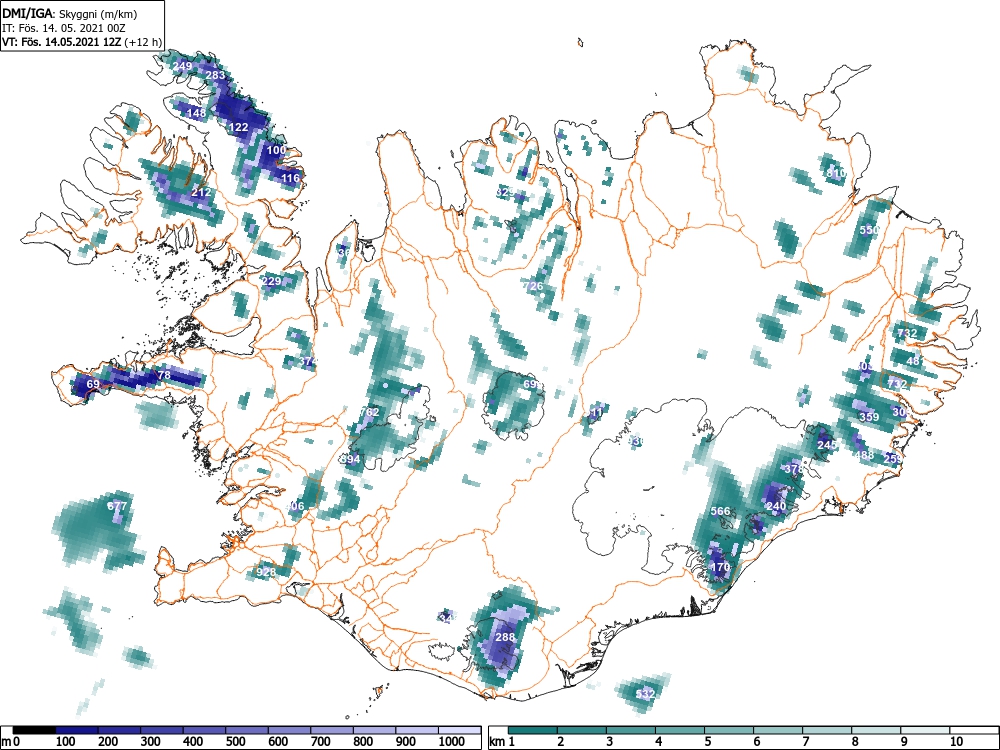
Task: Click the 'km 1' label of the legend
Action: 502,742
